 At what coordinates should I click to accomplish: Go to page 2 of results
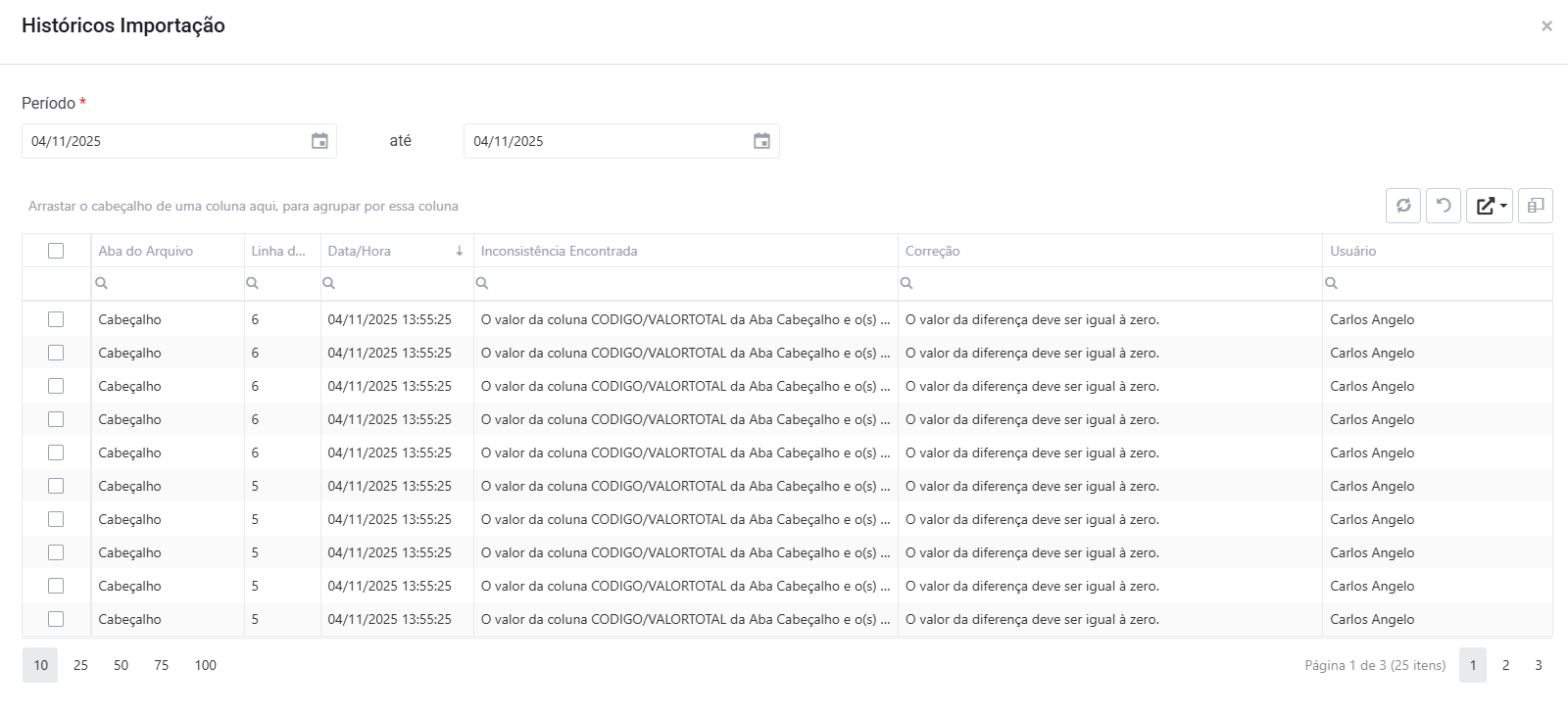click(1505, 665)
